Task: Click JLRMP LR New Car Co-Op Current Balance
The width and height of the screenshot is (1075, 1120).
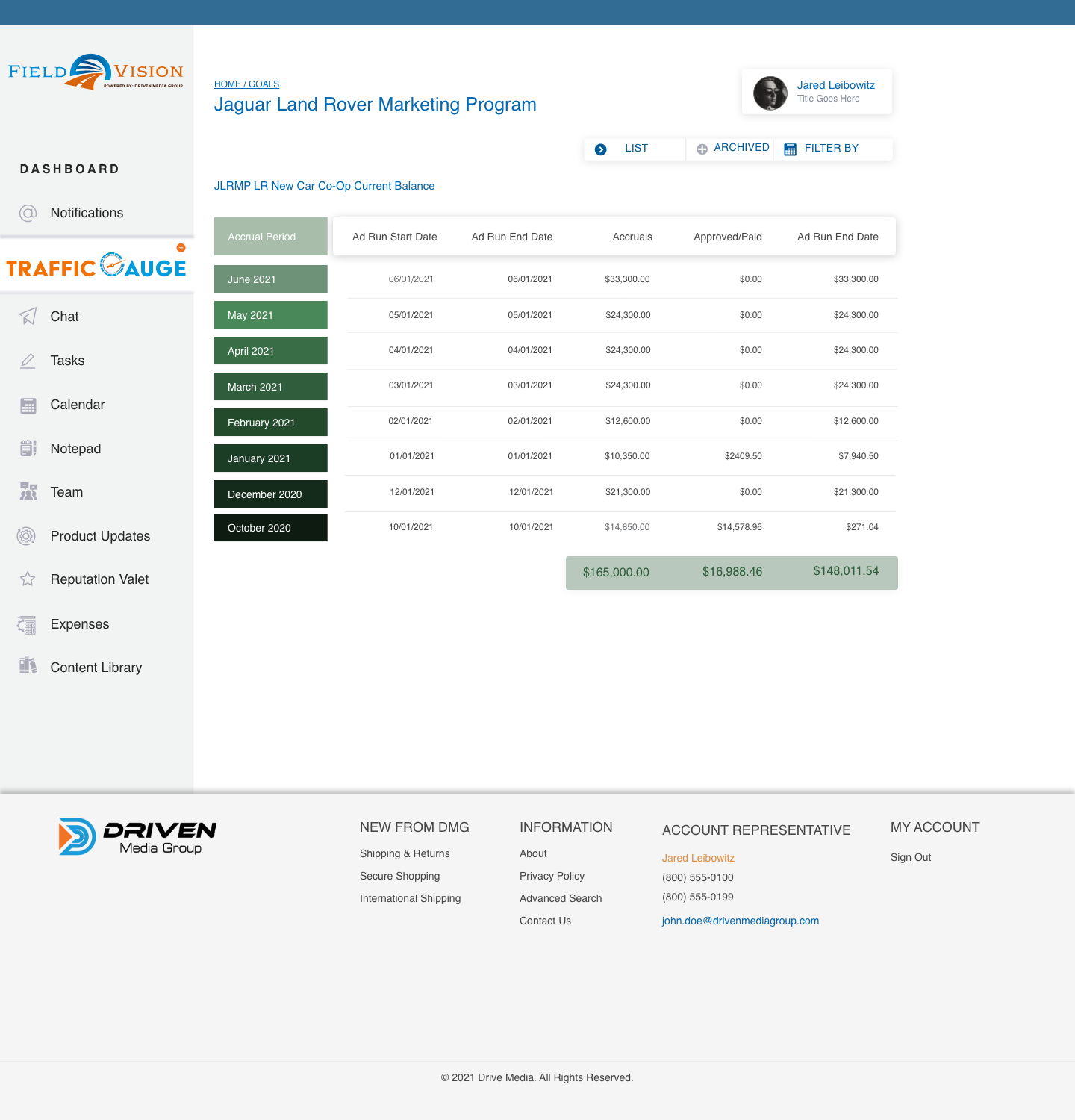Action: click(x=324, y=186)
